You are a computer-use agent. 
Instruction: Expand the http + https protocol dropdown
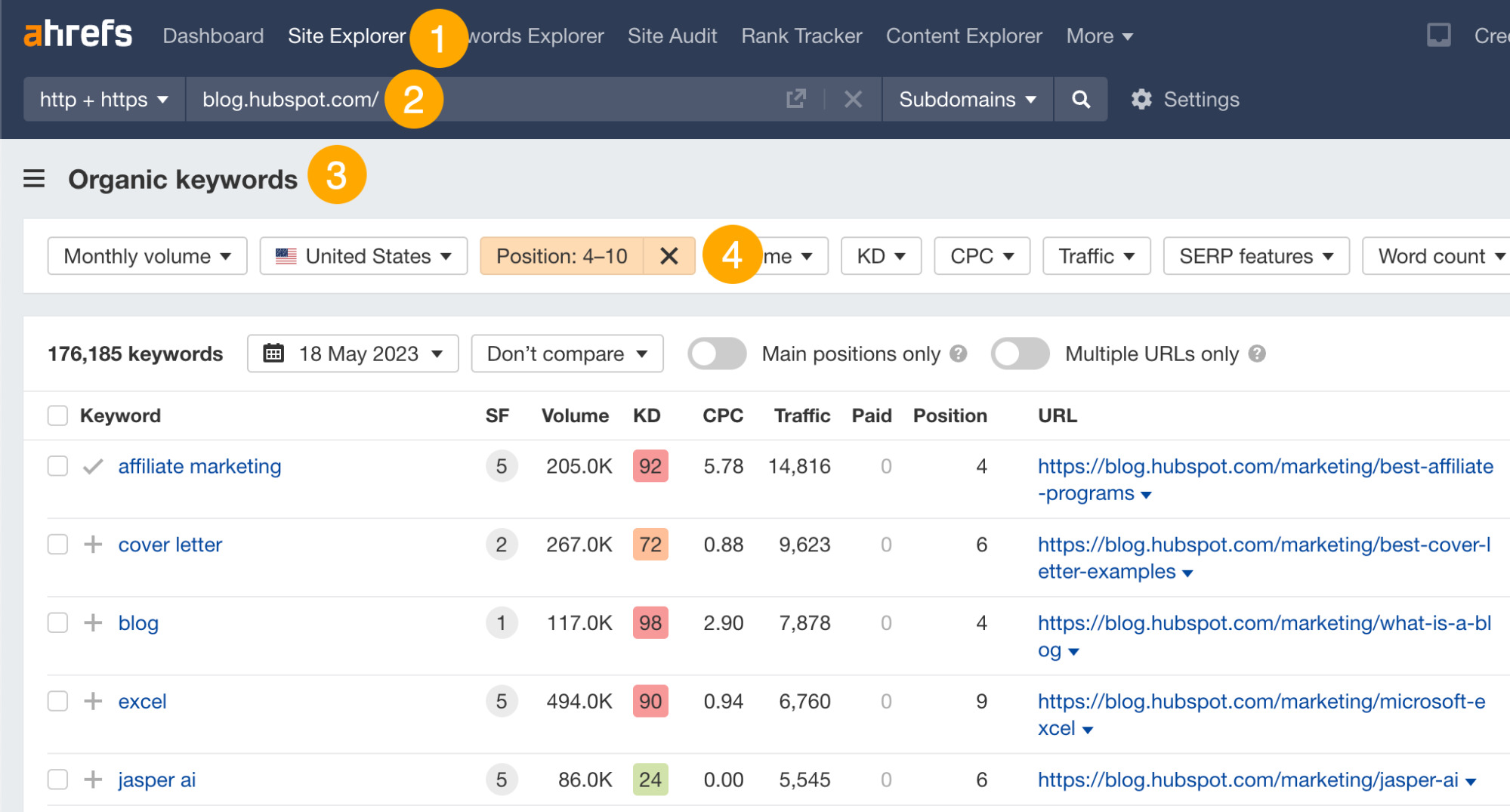point(103,99)
